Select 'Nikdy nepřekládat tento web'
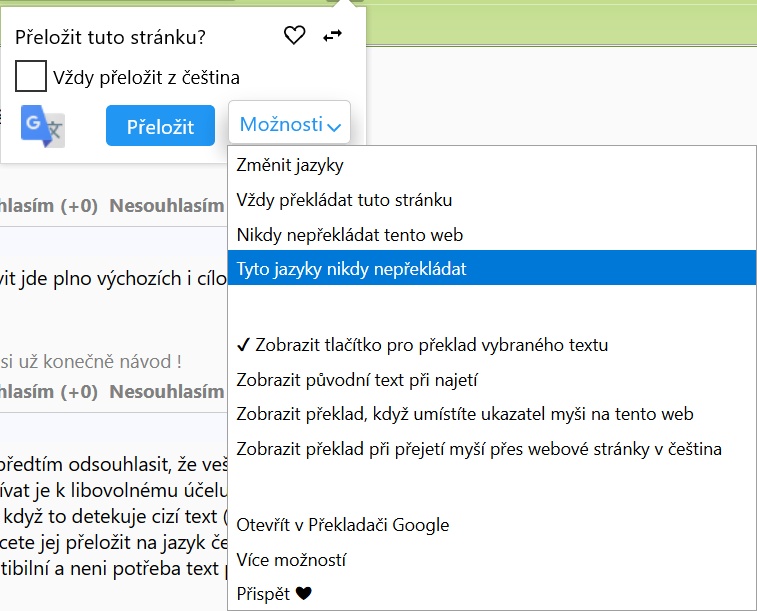This screenshot has width=757, height=611. click(x=350, y=235)
